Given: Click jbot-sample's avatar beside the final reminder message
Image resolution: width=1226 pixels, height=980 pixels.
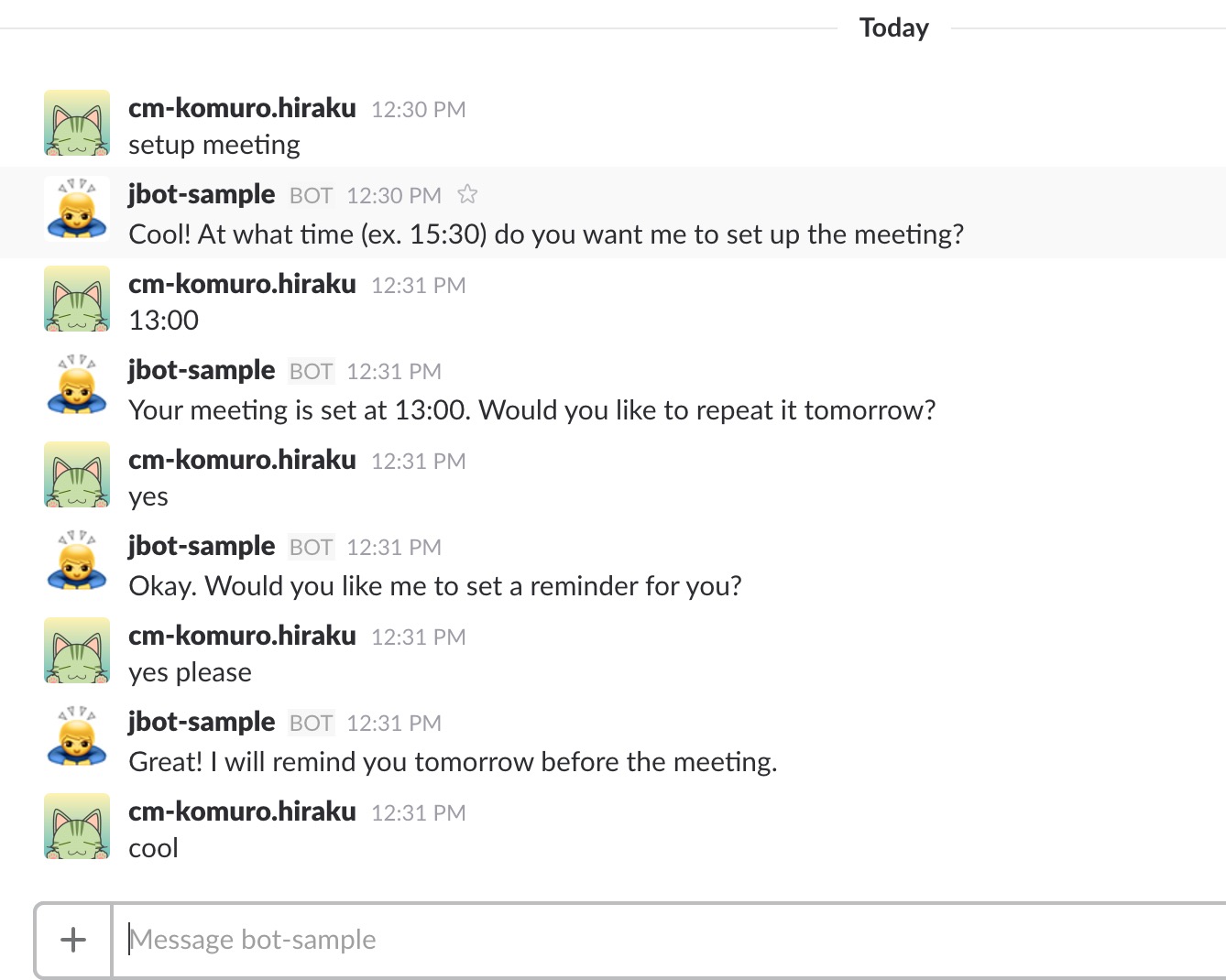Looking at the screenshot, I should pyautogui.click(x=76, y=736).
